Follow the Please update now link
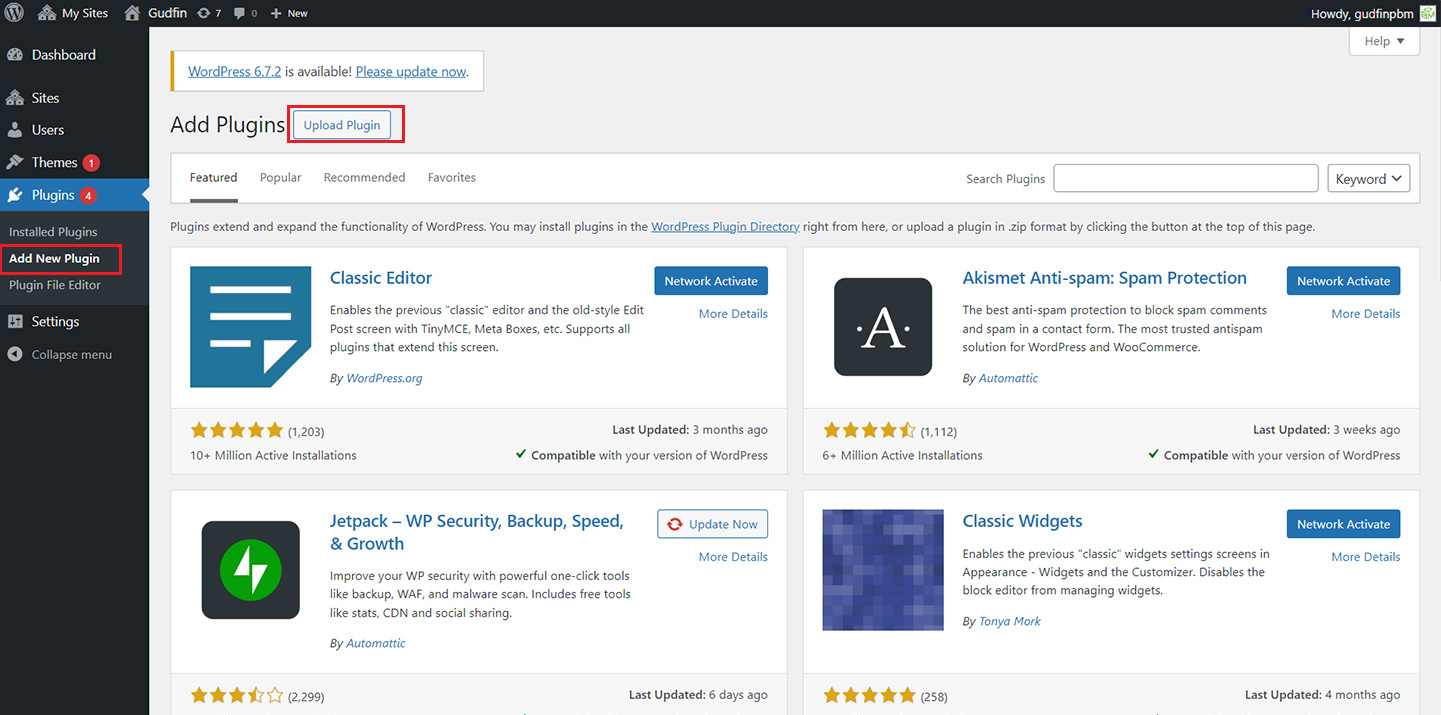 tap(411, 71)
